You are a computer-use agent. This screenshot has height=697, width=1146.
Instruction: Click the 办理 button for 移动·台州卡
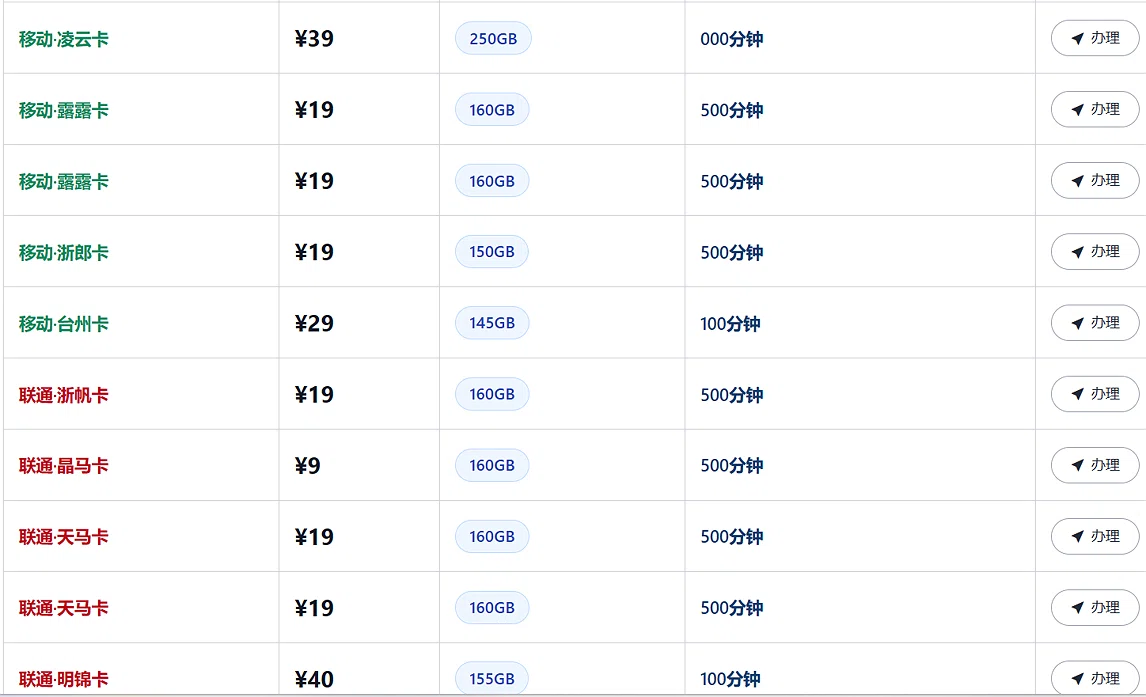(x=1095, y=323)
